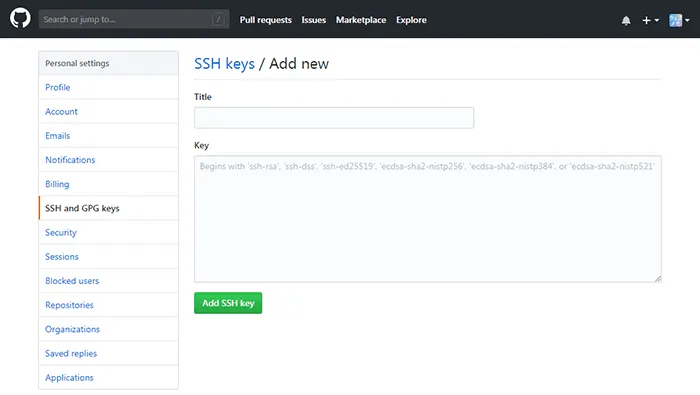The width and height of the screenshot is (700, 395).
Task: Open Security settings
Action: coord(108,233)
